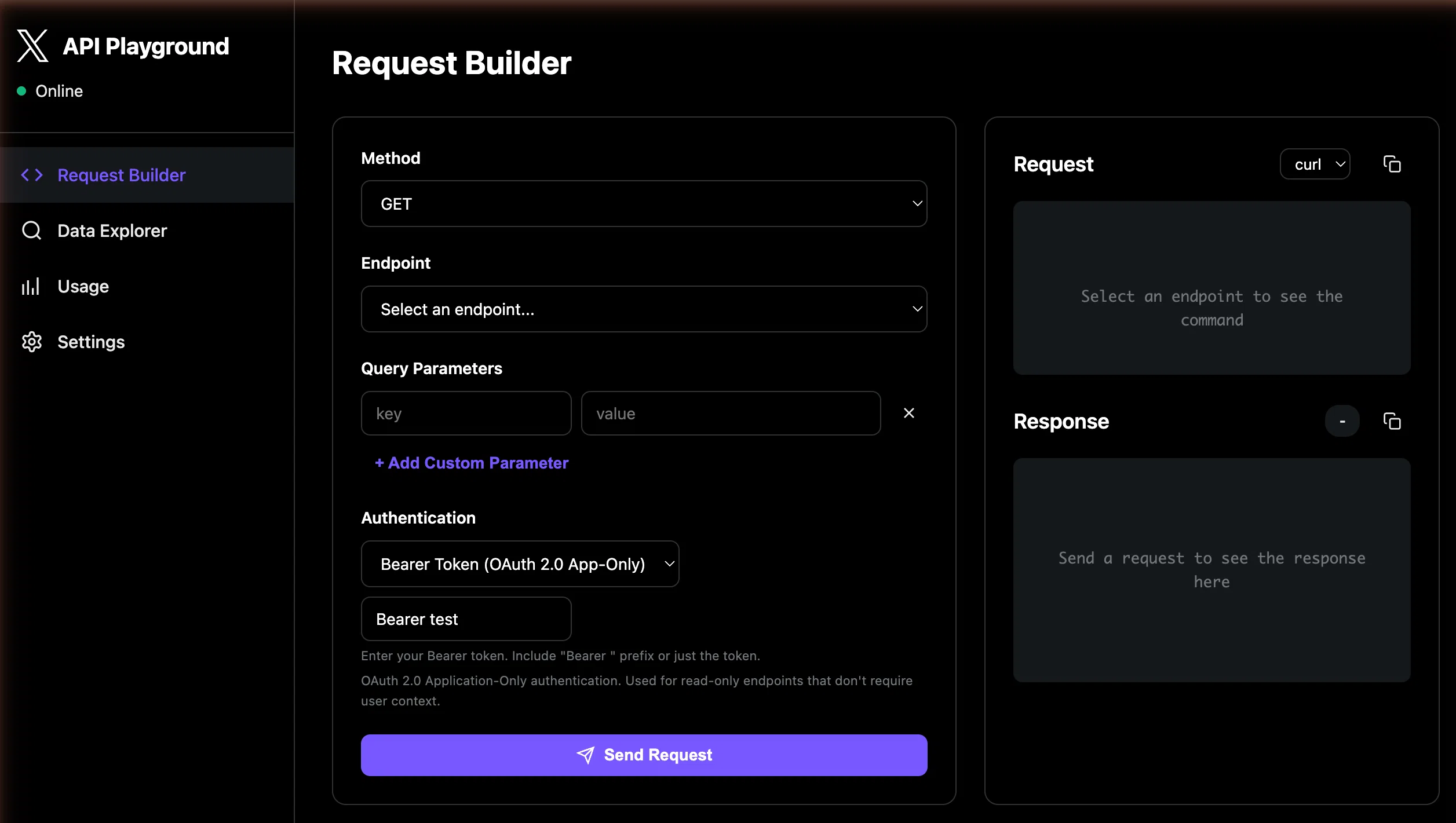Click the Online status indicator
Image resolution: width=1456 pixels, height=823 pixels.
click(50, 91)
